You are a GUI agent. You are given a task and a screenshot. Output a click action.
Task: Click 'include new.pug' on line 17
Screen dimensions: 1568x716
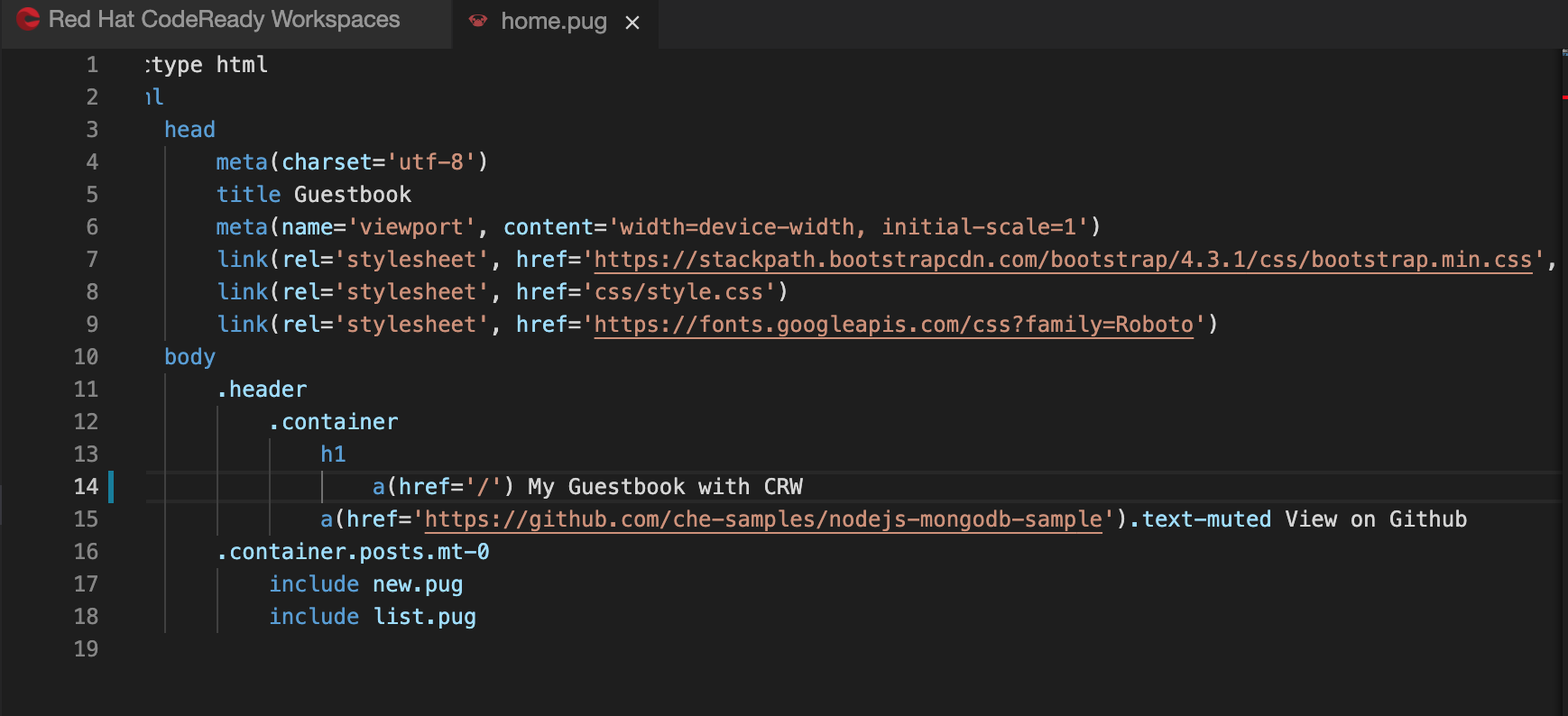point(366,584)
